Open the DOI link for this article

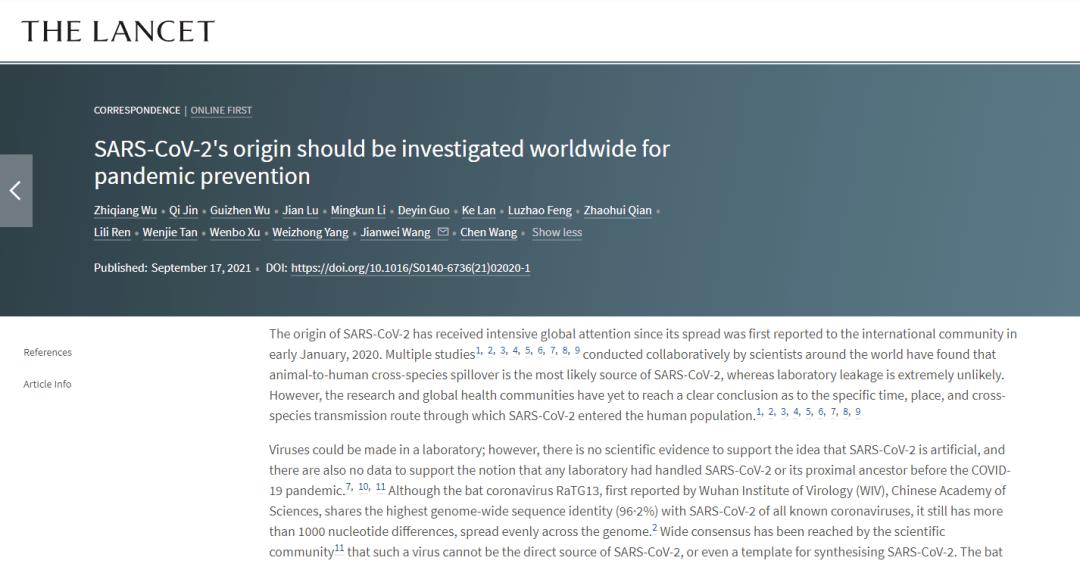coord(410,268)
